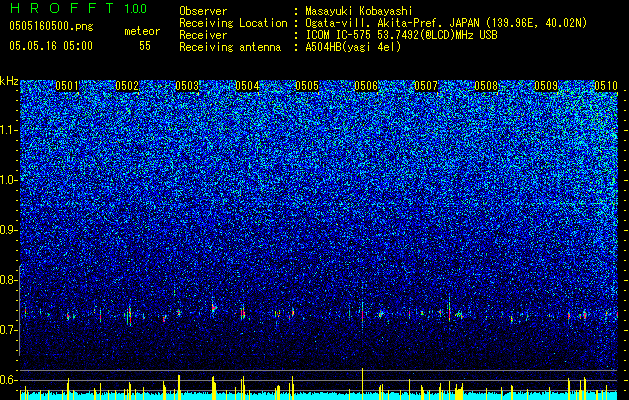
Task: Click the 1.1 kHz axis label
Action: tap(8, 130)
